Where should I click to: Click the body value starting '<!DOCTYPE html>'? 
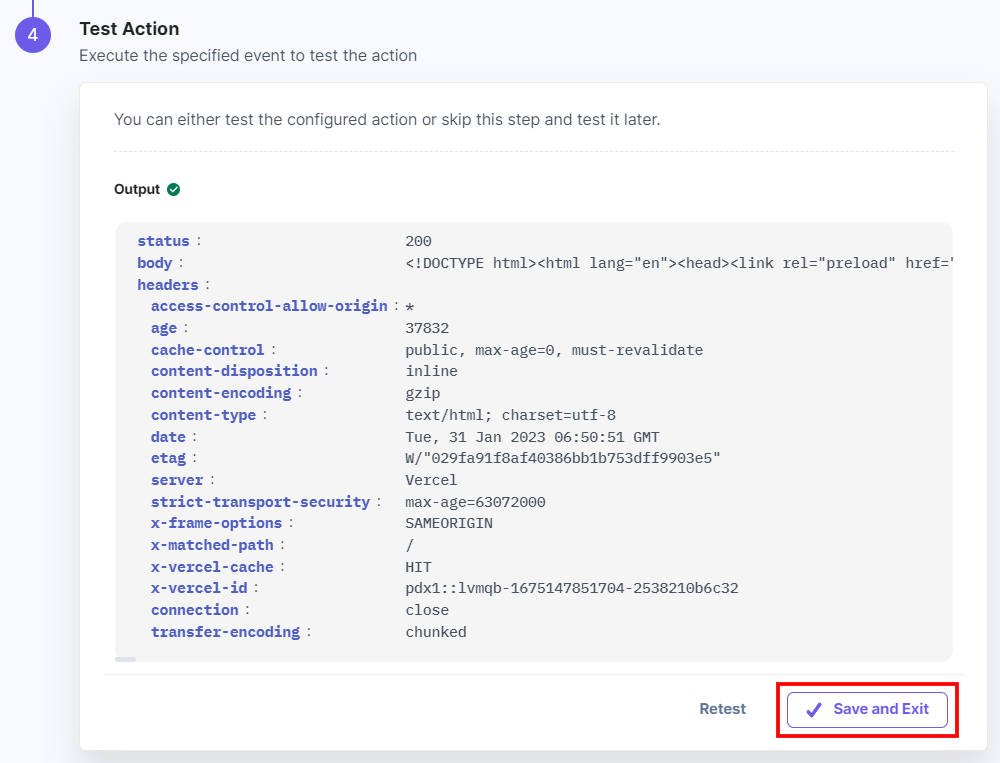click(679, 263)
